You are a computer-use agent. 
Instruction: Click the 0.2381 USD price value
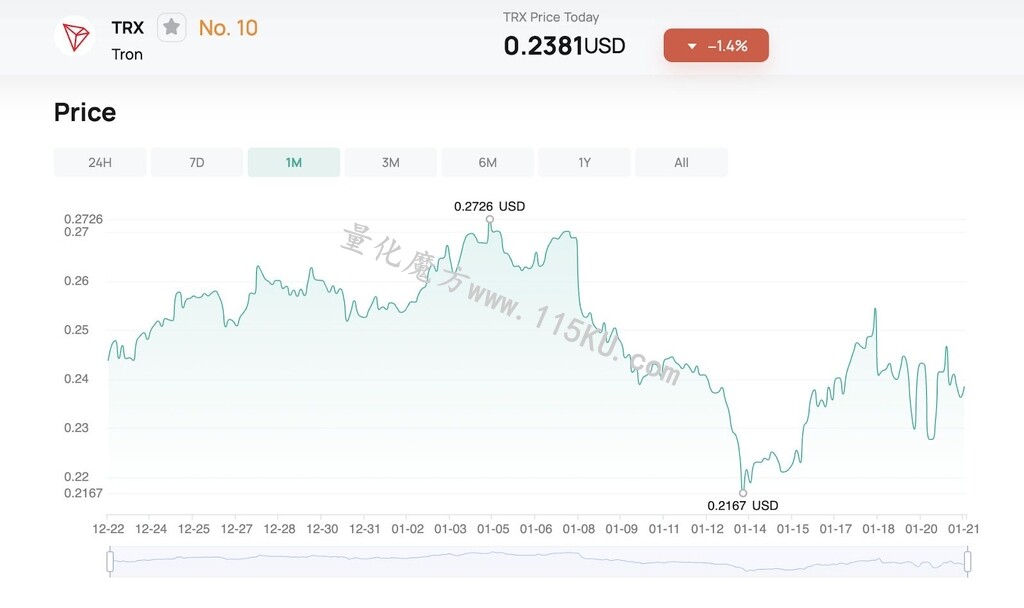pyautogui.click(x=564, y=46)
